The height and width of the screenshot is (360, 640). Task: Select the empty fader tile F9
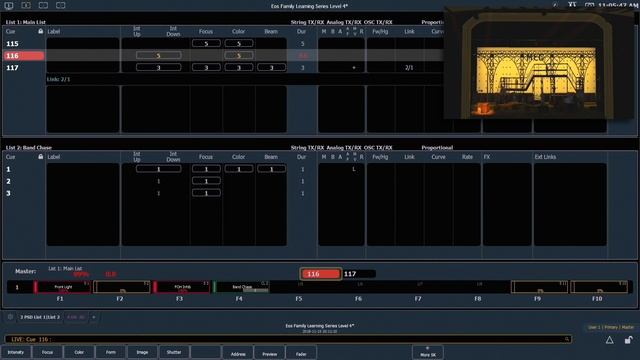540,287
